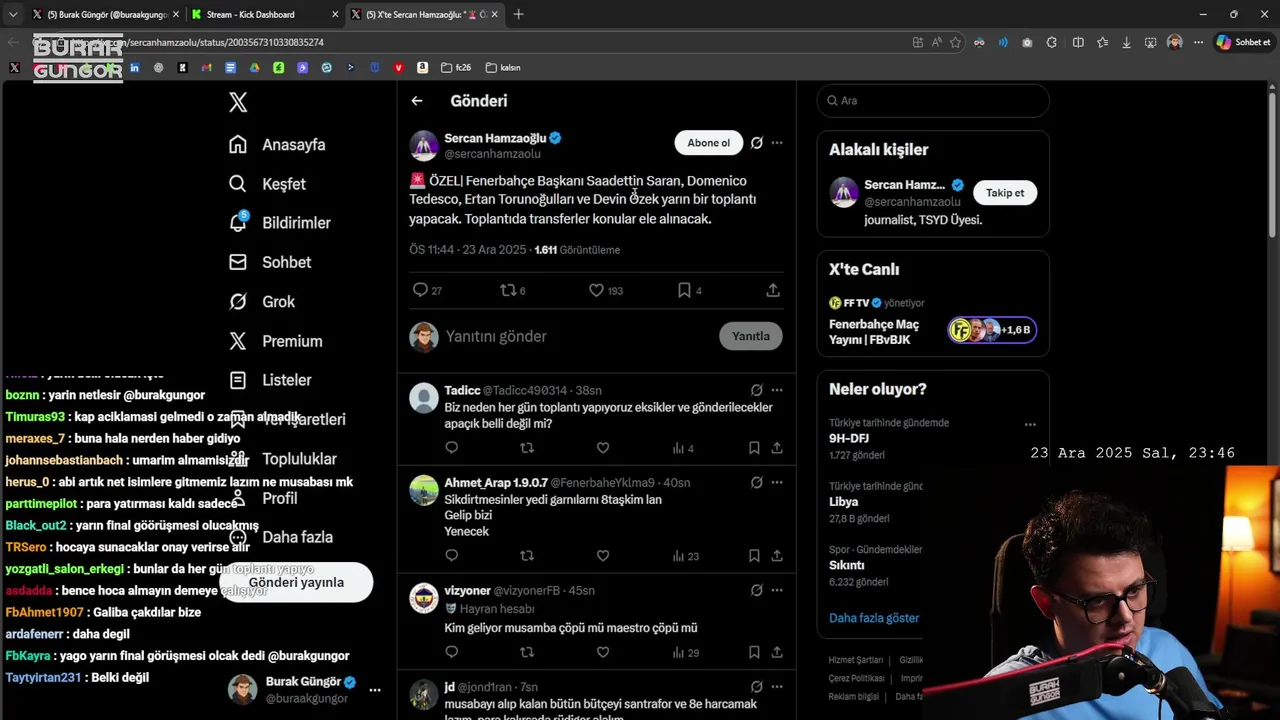This screenshot has width=1280, height=720.
Task: Open a new browser tab
Action: click(x=518, y=14)
